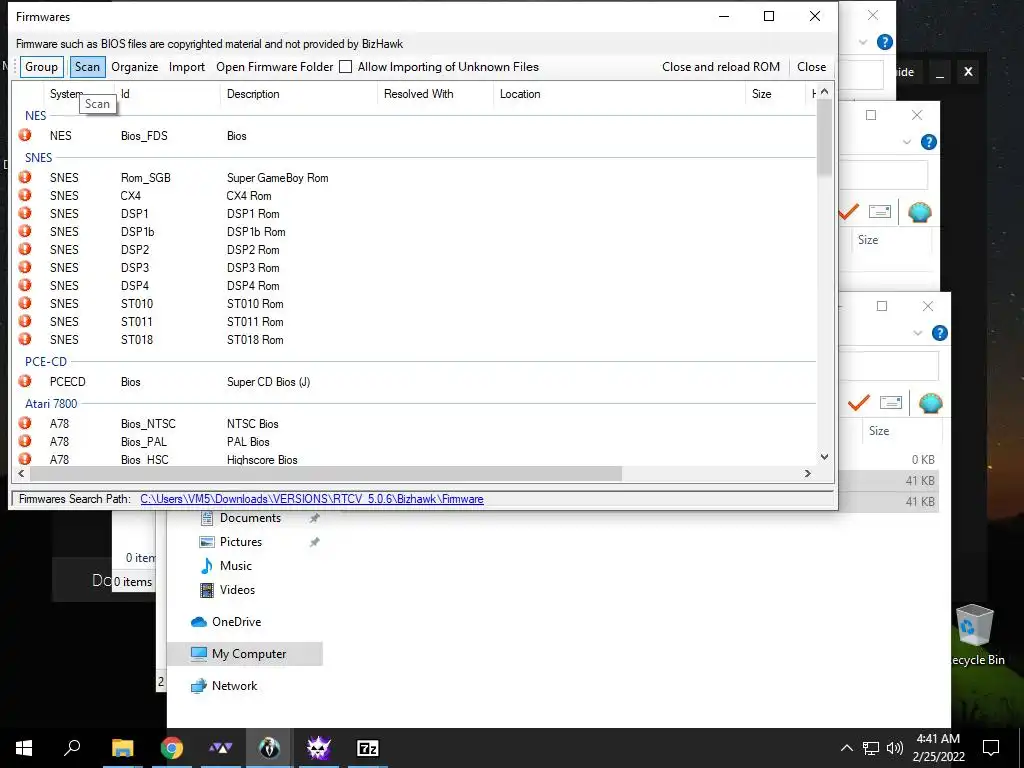
Task: Click the vertical scrollbar up arrow
Action: click(x=824, y=92)
